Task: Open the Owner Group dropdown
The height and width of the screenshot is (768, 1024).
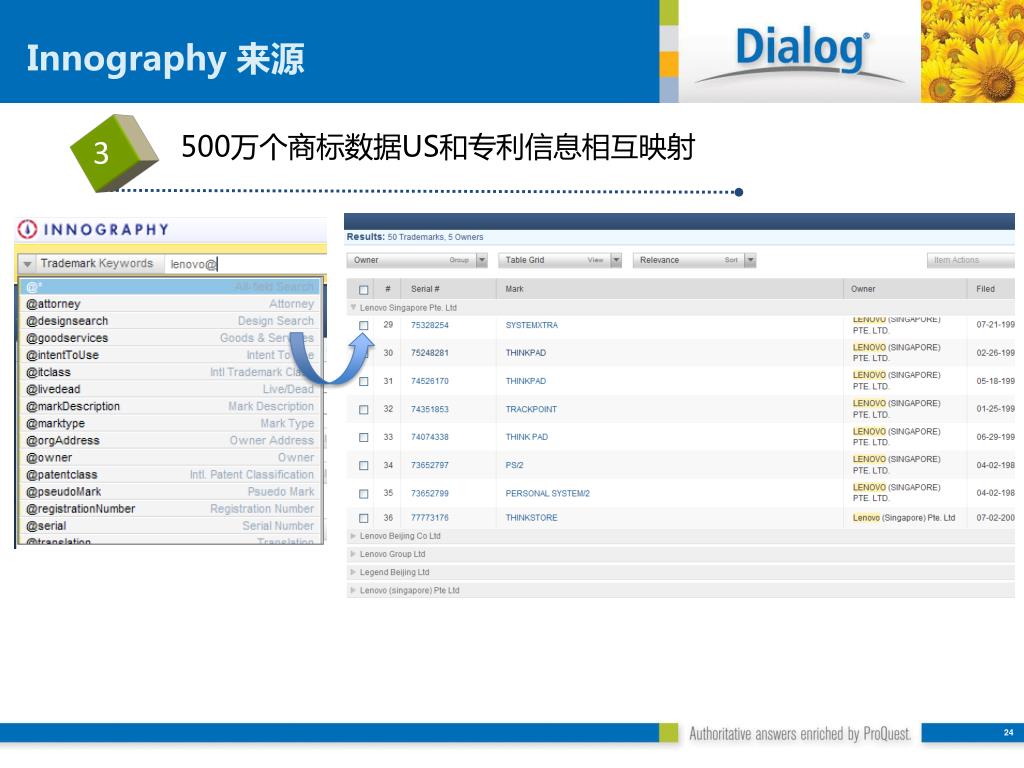Action: (482, 260)
